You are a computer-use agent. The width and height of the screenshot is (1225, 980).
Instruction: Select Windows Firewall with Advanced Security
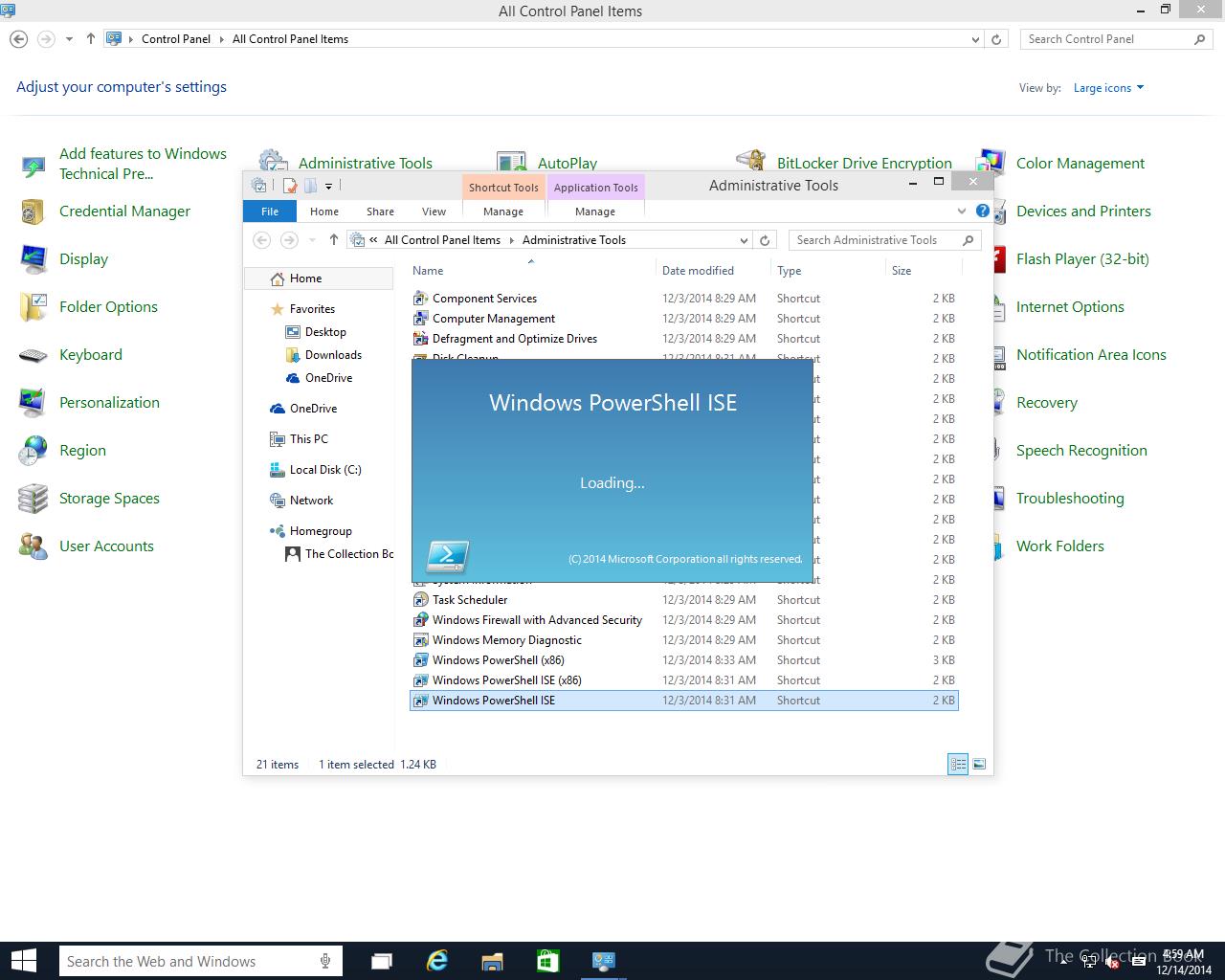pyautogui.click(x=683, y=620)
